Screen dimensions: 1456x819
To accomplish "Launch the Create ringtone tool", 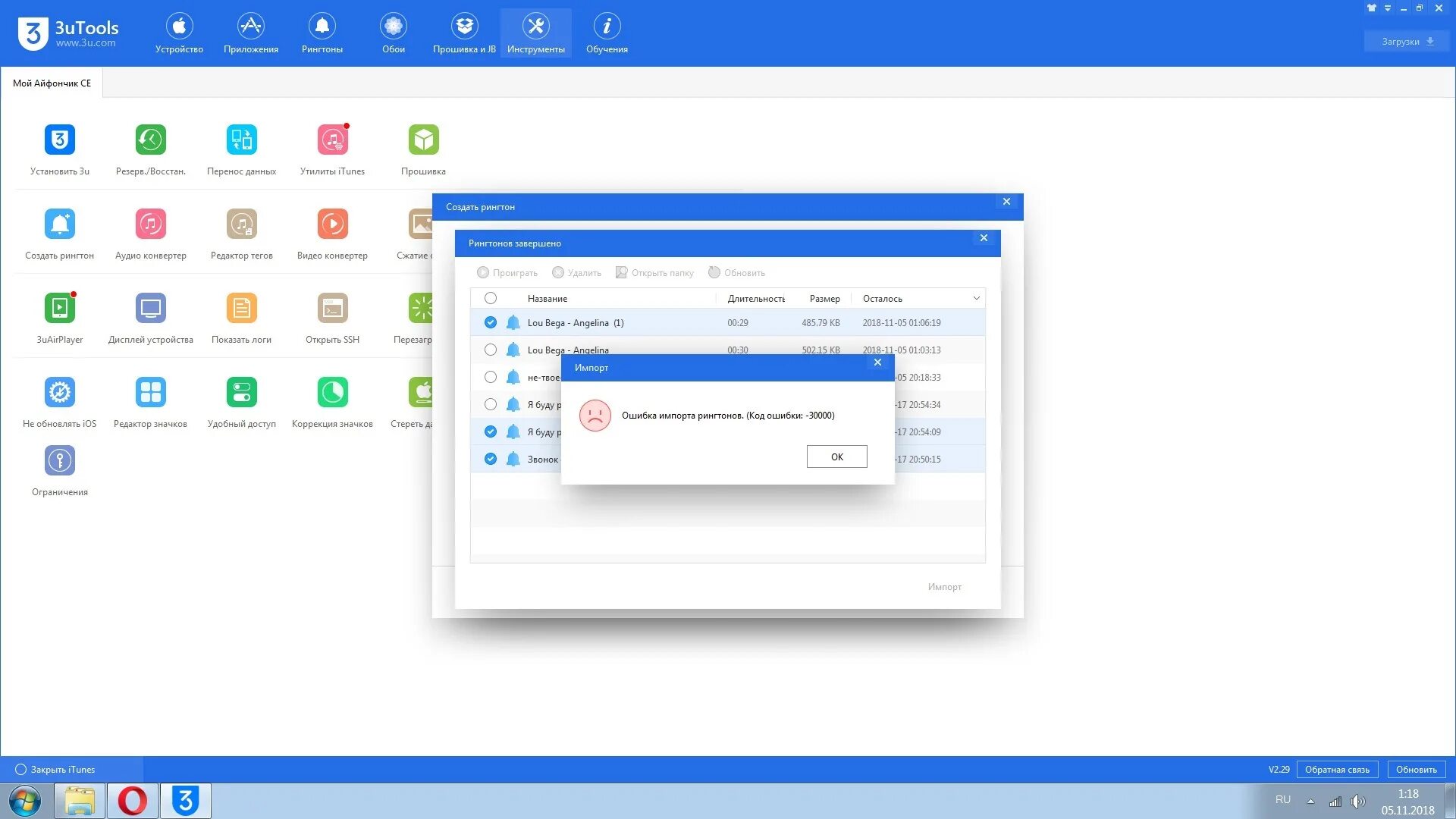I will tap(59, 224).
